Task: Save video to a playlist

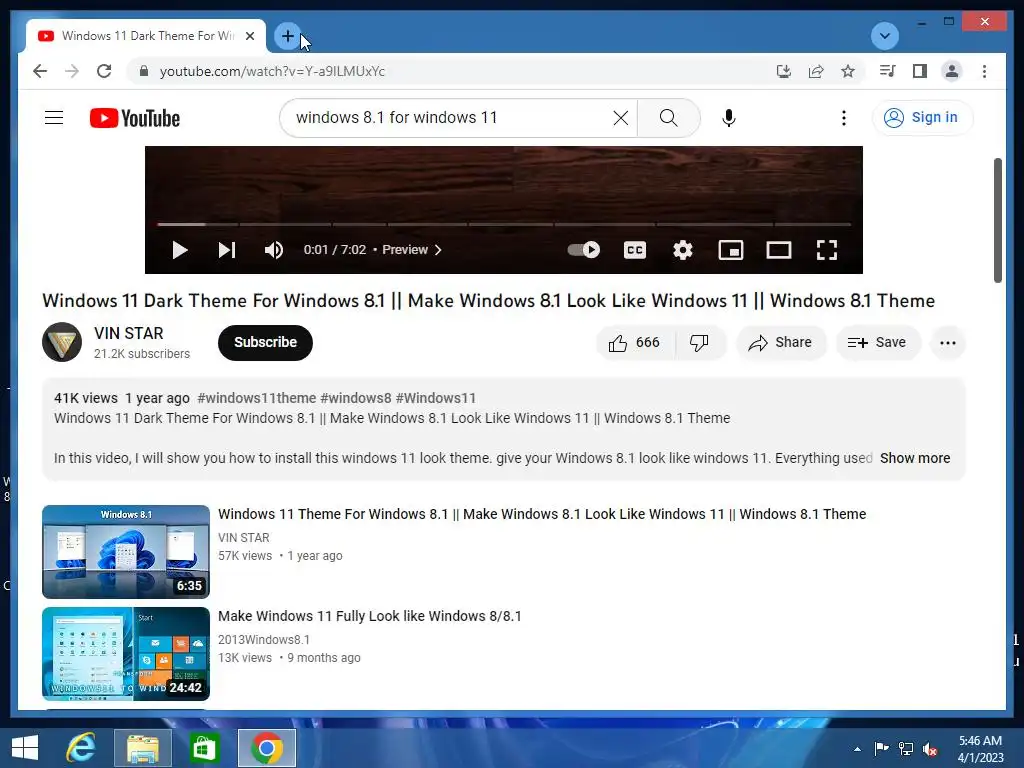Action: coord(878,342)
